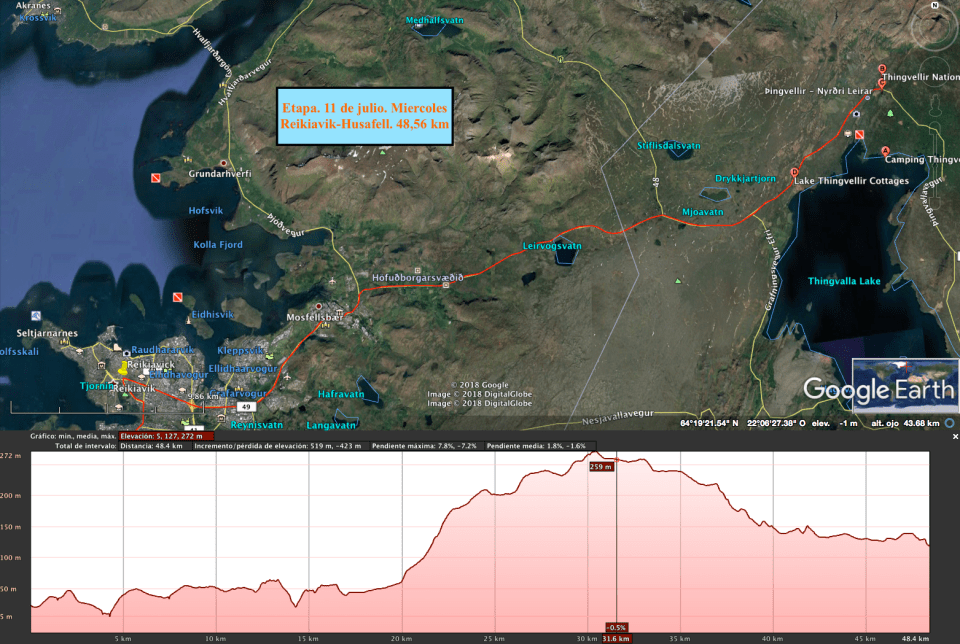Click the dive flag icon left of Grundarhverfi
Screen dimensions: 960x644
155,178
